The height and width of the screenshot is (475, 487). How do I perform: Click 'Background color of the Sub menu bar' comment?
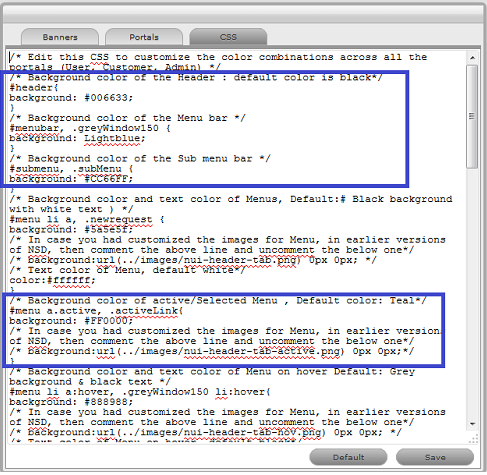click(x=140, y=159)
